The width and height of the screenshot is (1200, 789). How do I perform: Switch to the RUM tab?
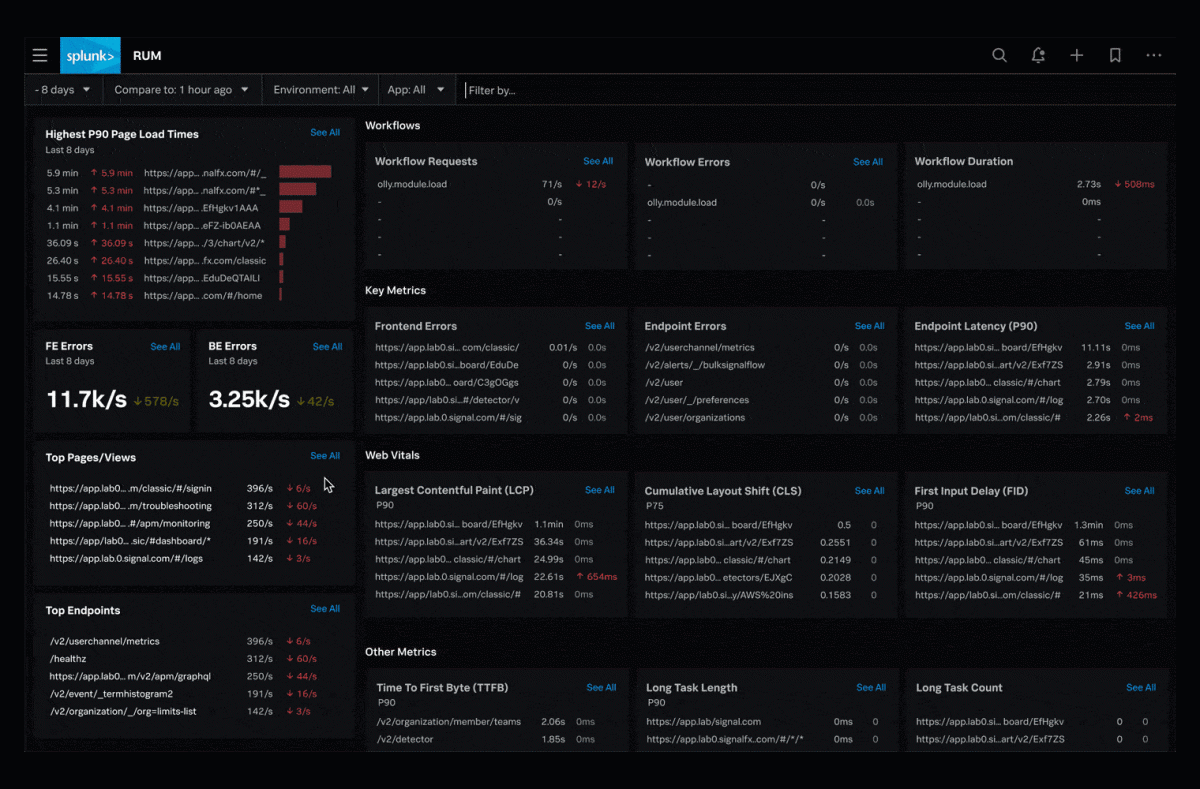pos(147,55)
